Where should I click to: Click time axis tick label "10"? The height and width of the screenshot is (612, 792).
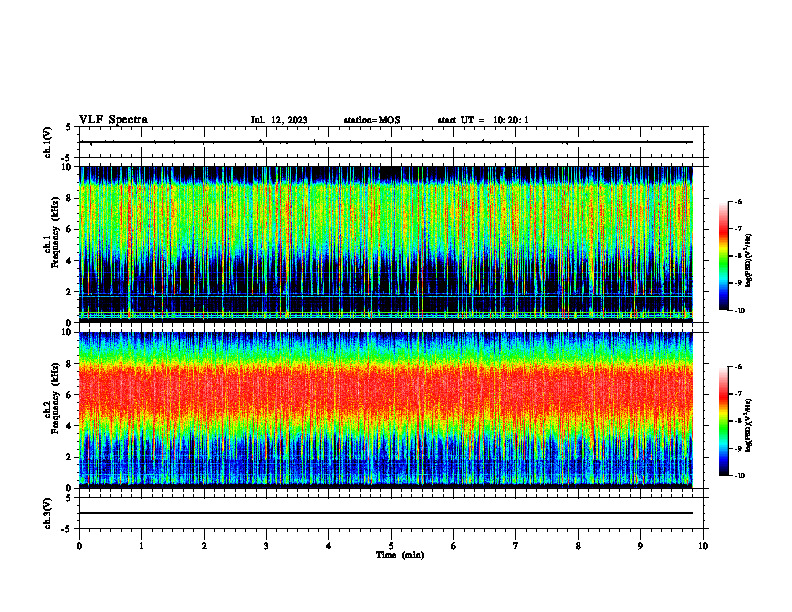[703, 546]
